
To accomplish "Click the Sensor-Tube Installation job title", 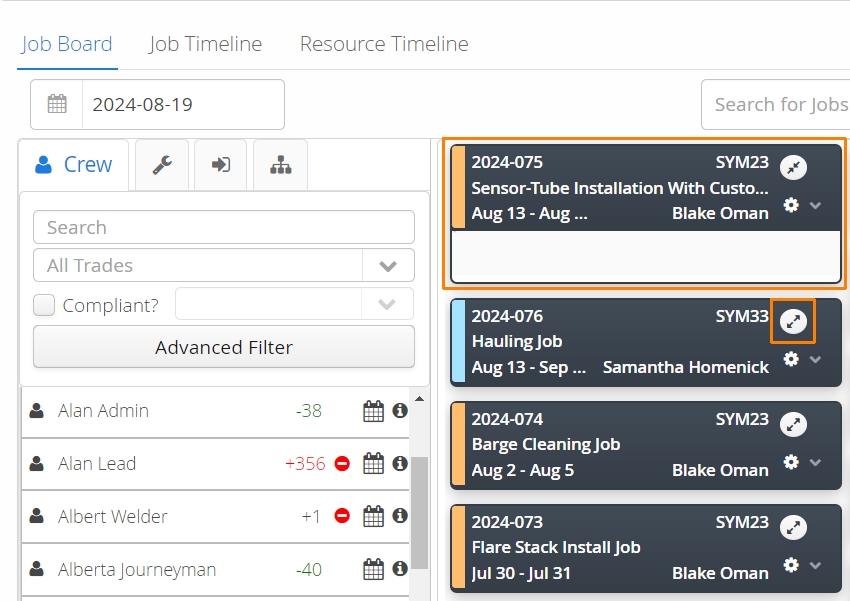I will [x=620, y=188].
